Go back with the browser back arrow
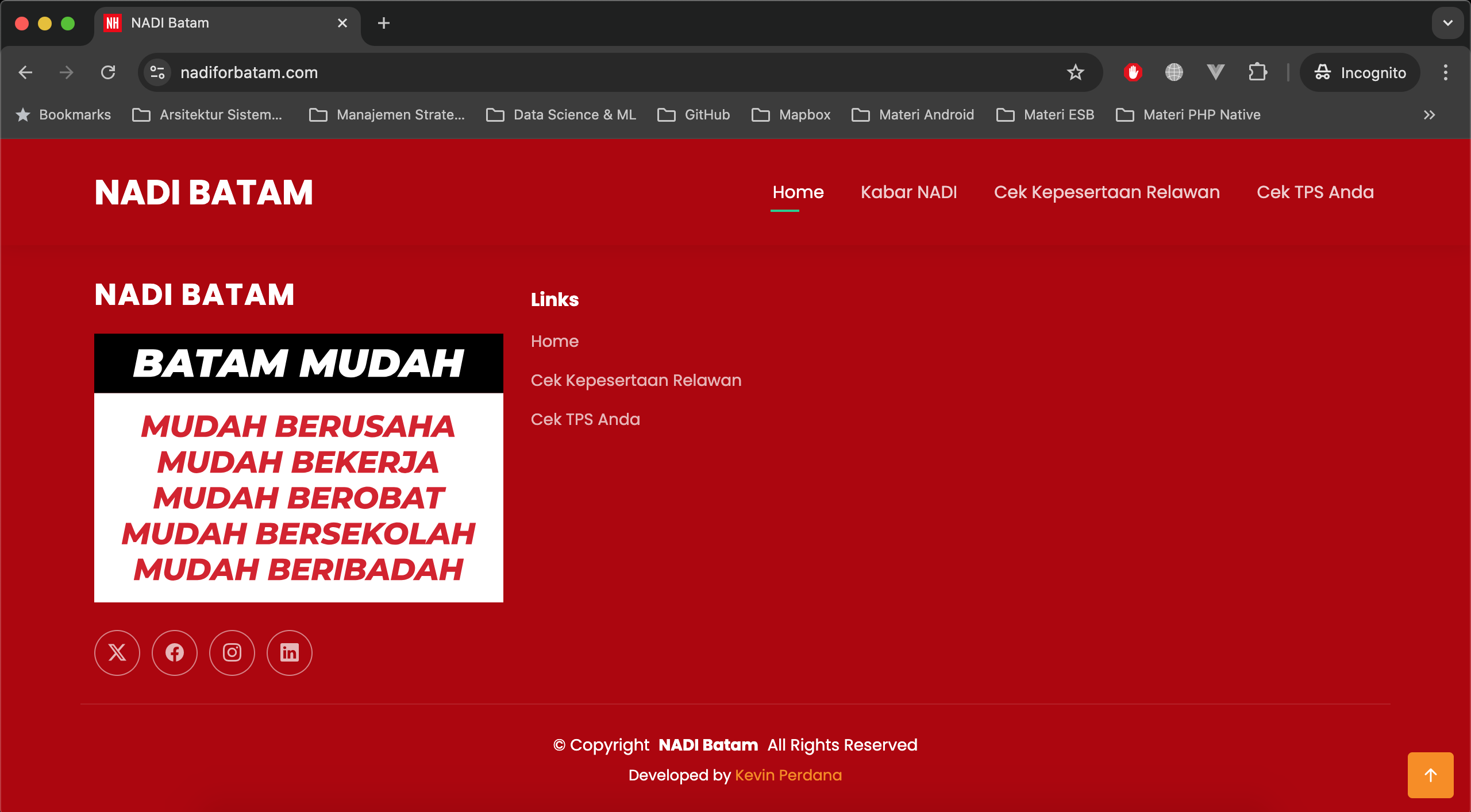 [x=25, y=72]
